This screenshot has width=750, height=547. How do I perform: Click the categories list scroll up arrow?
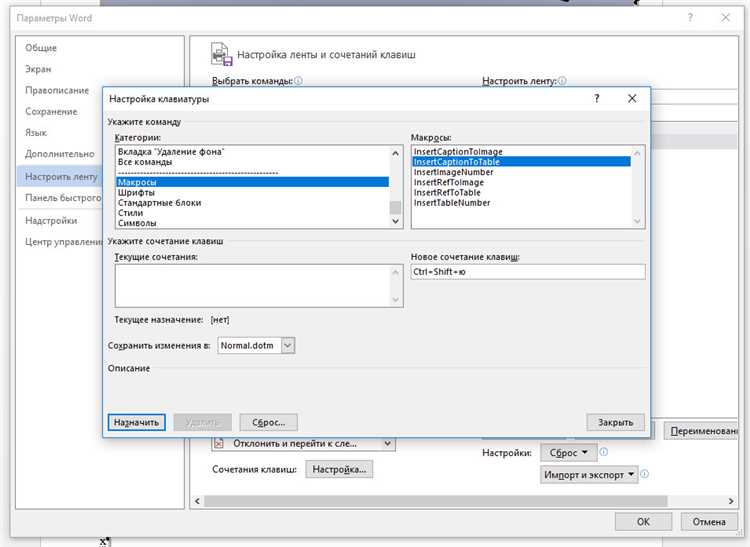[x=395, y=153]
